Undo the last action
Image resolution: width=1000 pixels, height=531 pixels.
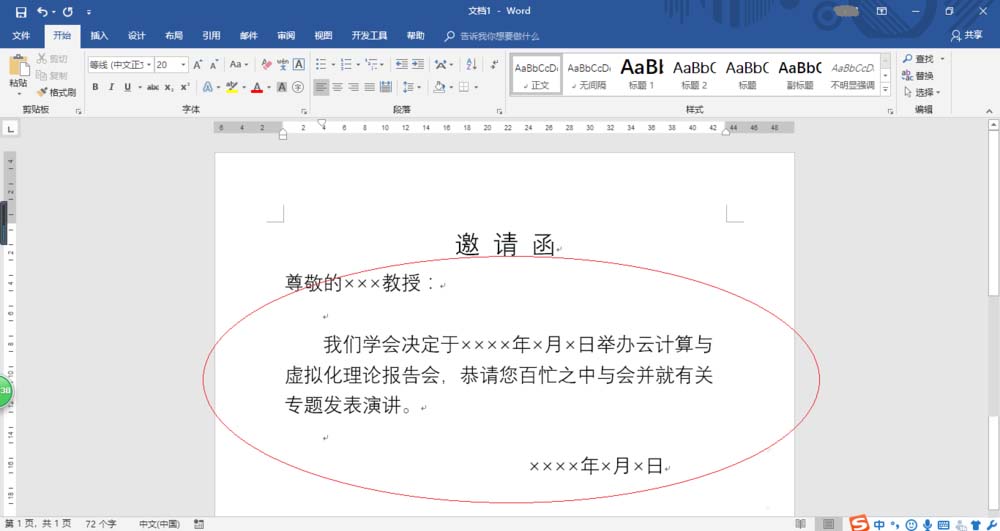[x=42, y=11]
